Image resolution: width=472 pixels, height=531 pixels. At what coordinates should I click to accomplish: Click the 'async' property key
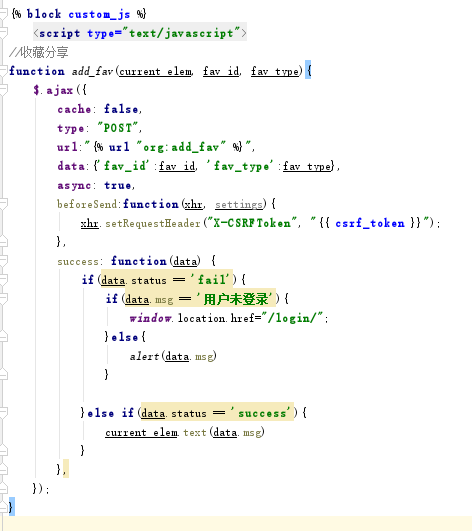(74, 185)
